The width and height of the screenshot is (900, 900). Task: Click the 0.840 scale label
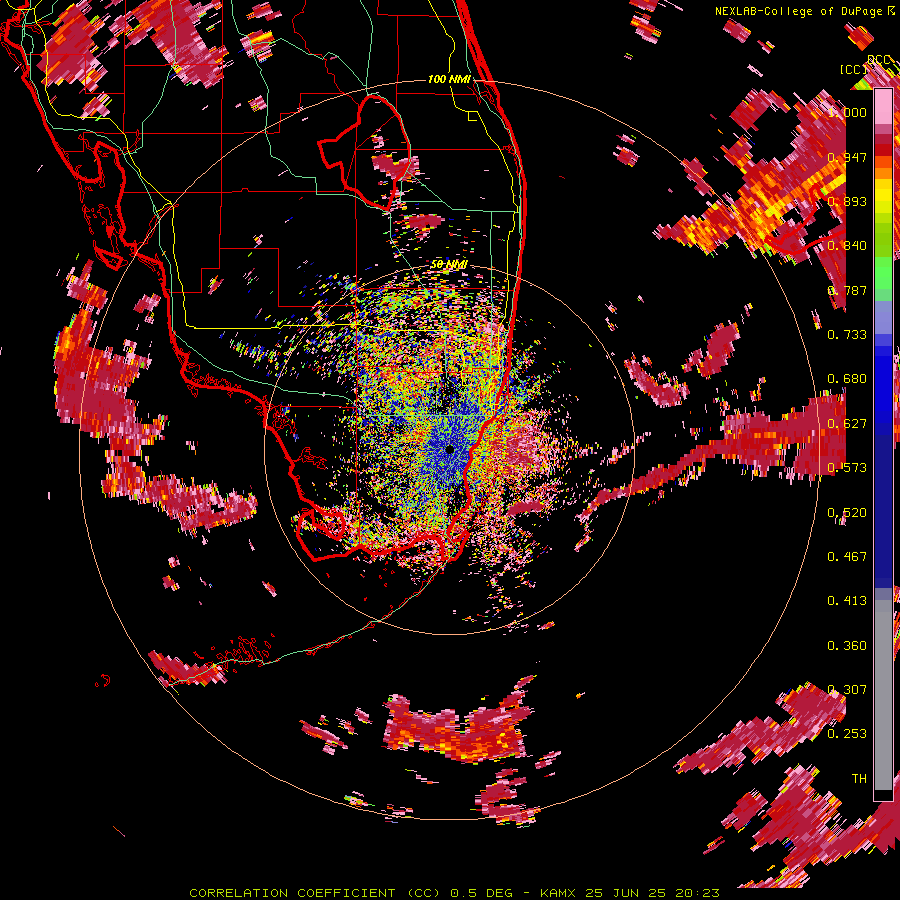click(x=847, y=246)
